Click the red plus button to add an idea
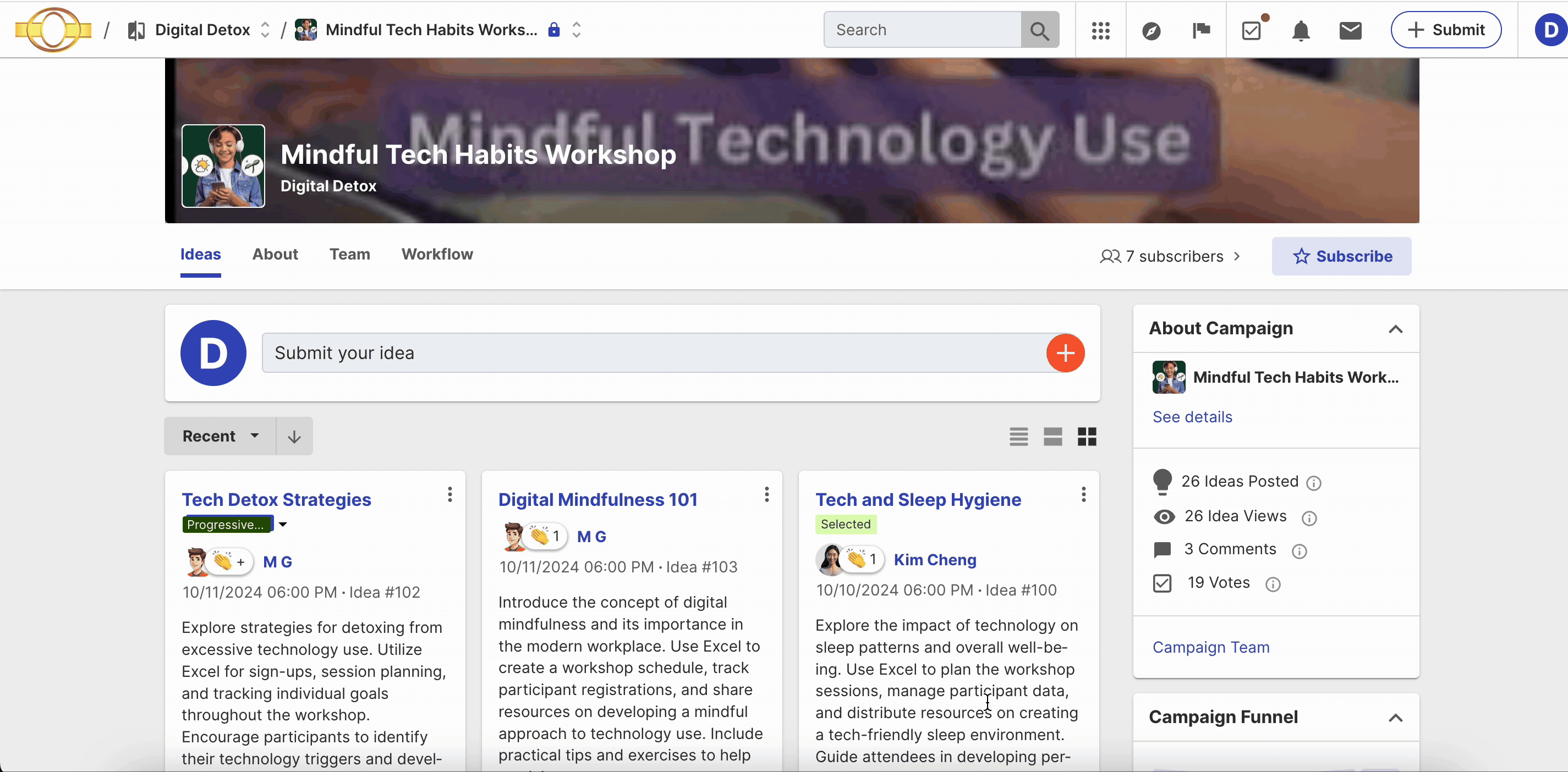The height and width of the screenshot is (772, 1568). pyautogui.click(x=1065, y=353)
